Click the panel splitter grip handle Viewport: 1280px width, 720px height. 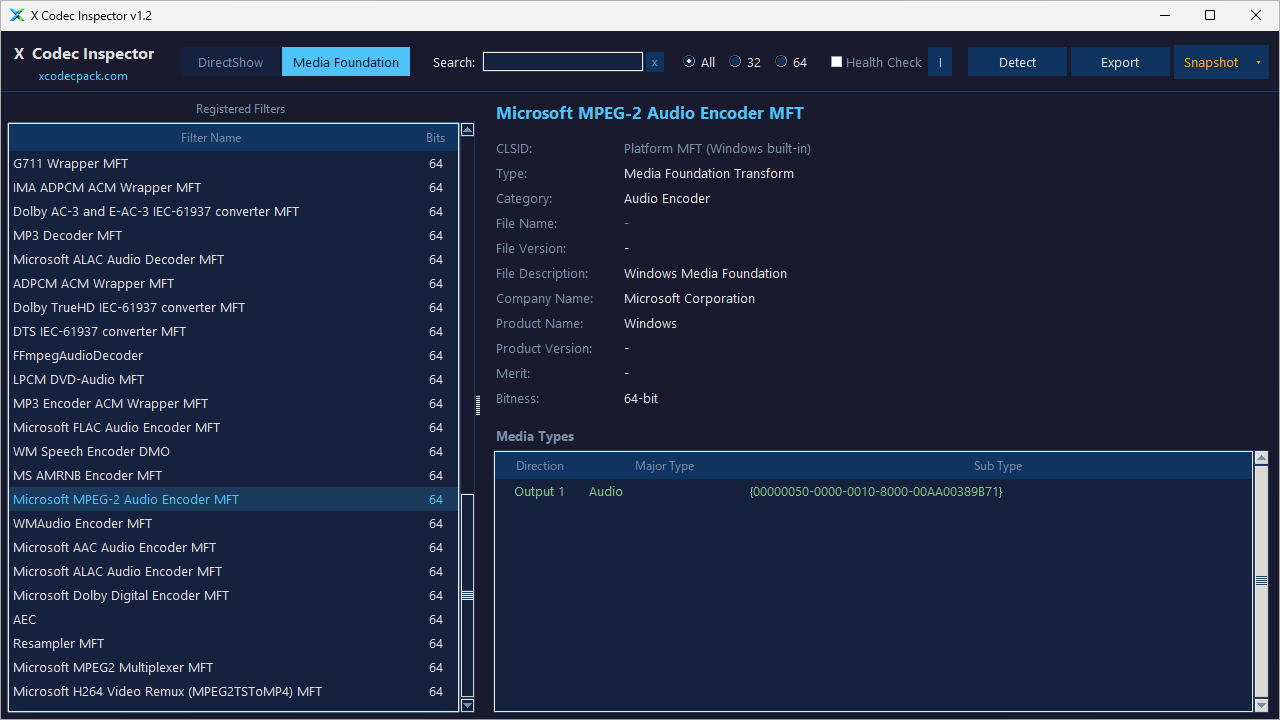(x=477, y=404)
